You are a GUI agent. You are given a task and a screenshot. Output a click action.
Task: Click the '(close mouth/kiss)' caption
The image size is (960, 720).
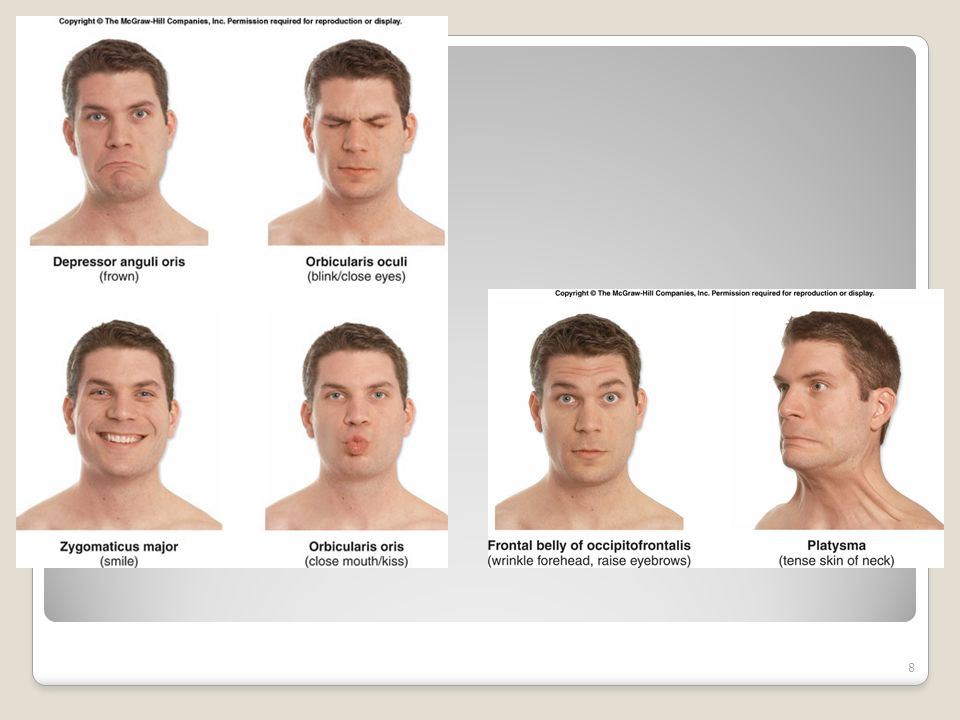click(x=356, y=561)
